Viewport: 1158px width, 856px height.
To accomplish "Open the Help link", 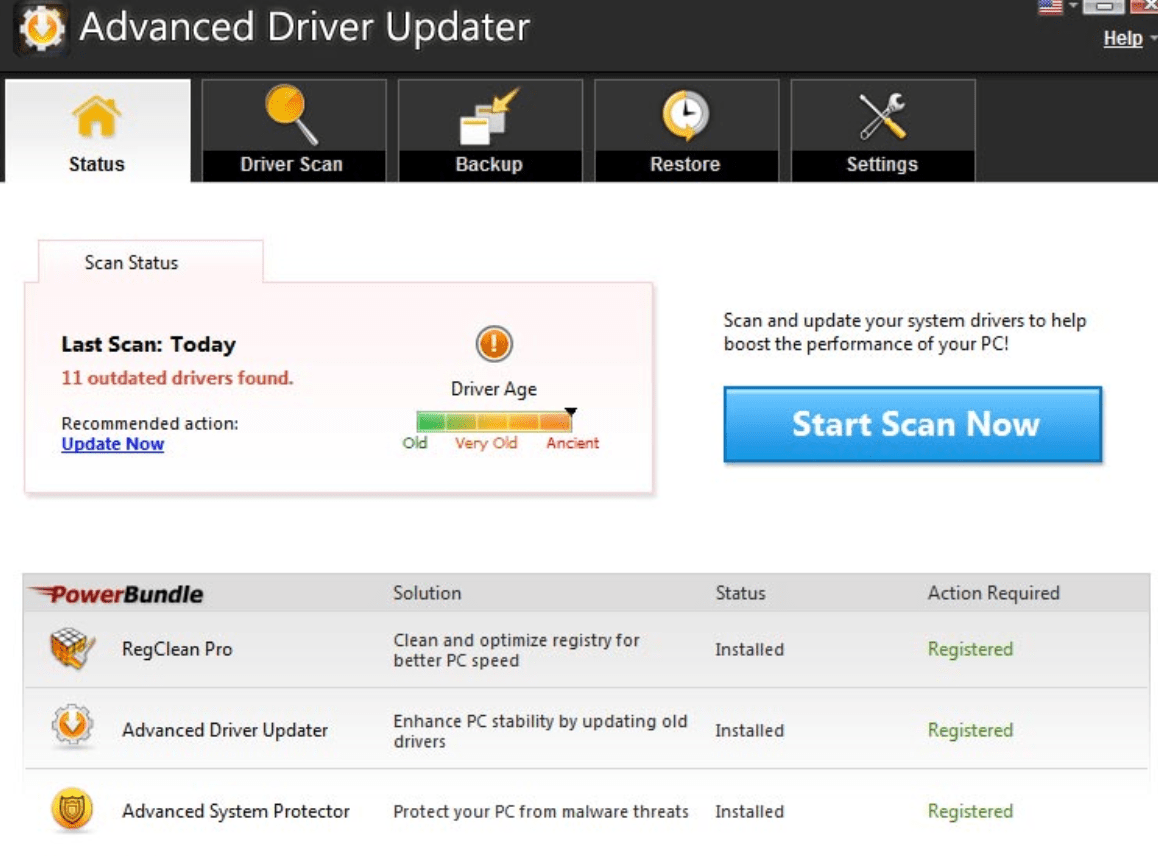I will point(1122,39).
